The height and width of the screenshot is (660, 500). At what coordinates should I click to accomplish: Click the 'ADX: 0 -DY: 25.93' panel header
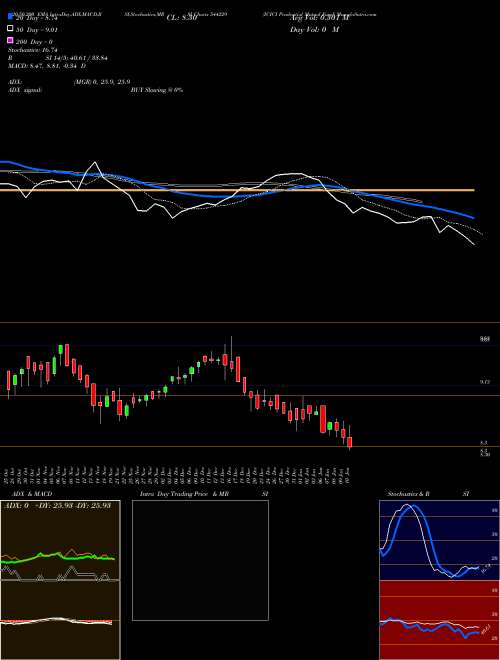point(56,505)
